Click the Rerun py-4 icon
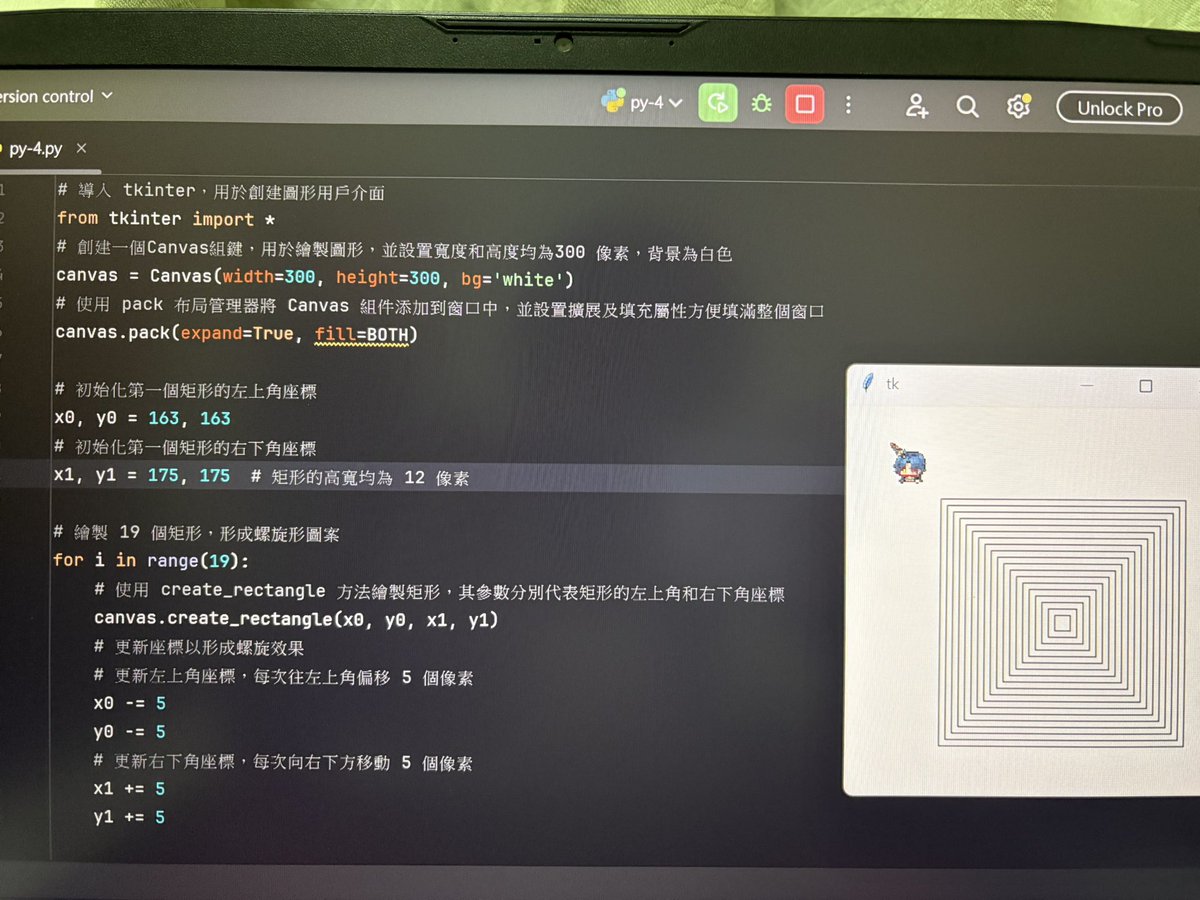 pyautogui.click(x=717, y=104)
